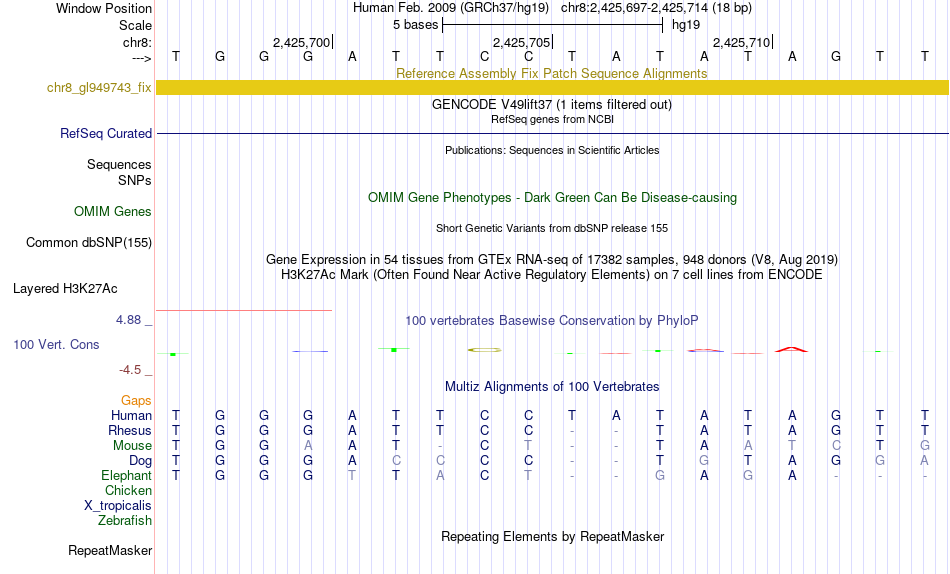Image resolution: width=950 pixels, height=574 pixels.
Task: Click the 100 Vert. Cons label
Action: pyautogui.click(x=56, y=345)
